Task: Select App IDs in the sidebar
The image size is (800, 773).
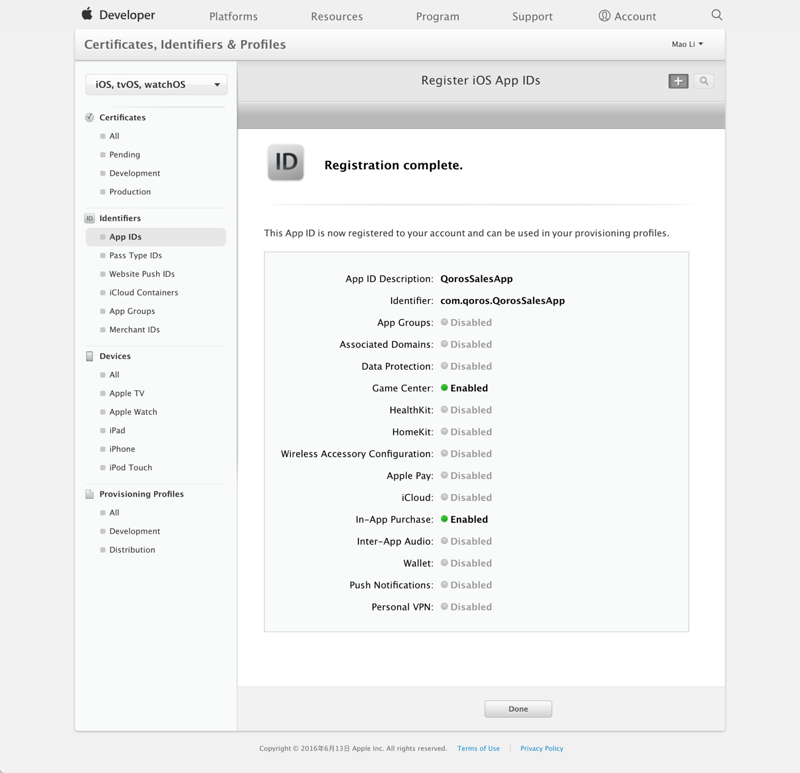Action: [156, 237]
